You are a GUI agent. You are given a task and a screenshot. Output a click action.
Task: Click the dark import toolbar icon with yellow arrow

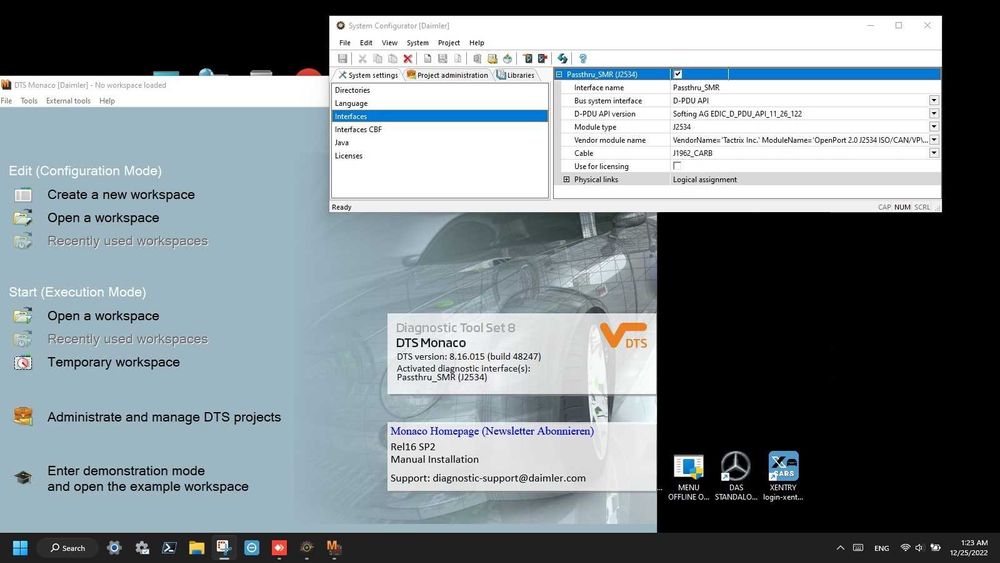tap(527, 59)
